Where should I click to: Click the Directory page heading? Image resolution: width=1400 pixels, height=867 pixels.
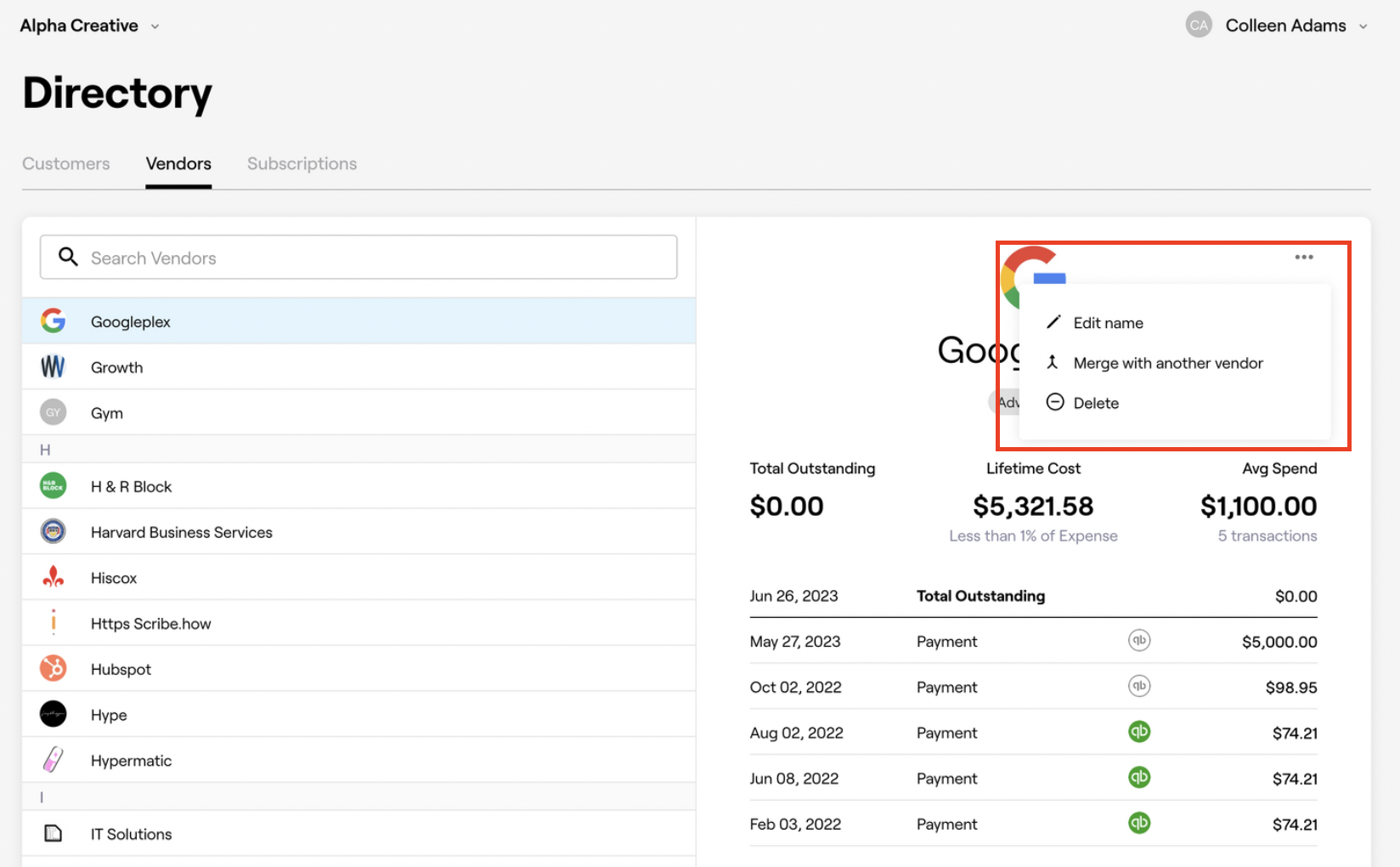117,93
